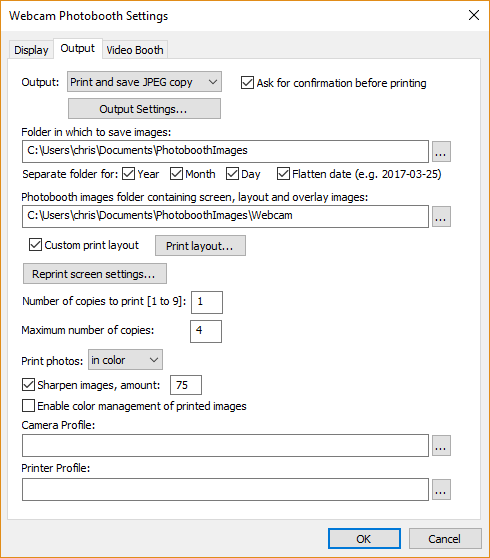Browse for the photobooth images Webcam folder
This screenshot has width=490, height=558.
tap(441, 216)
